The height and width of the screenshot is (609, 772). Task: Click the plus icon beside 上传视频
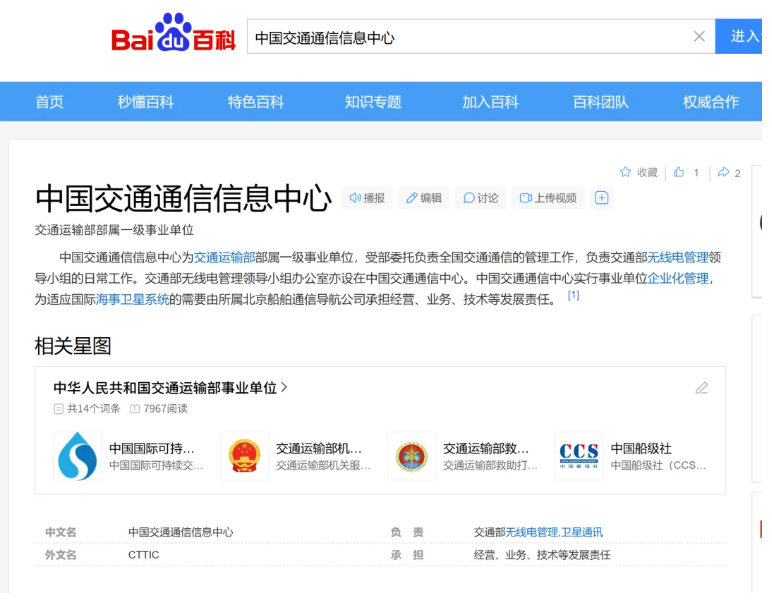pos(602,198)
